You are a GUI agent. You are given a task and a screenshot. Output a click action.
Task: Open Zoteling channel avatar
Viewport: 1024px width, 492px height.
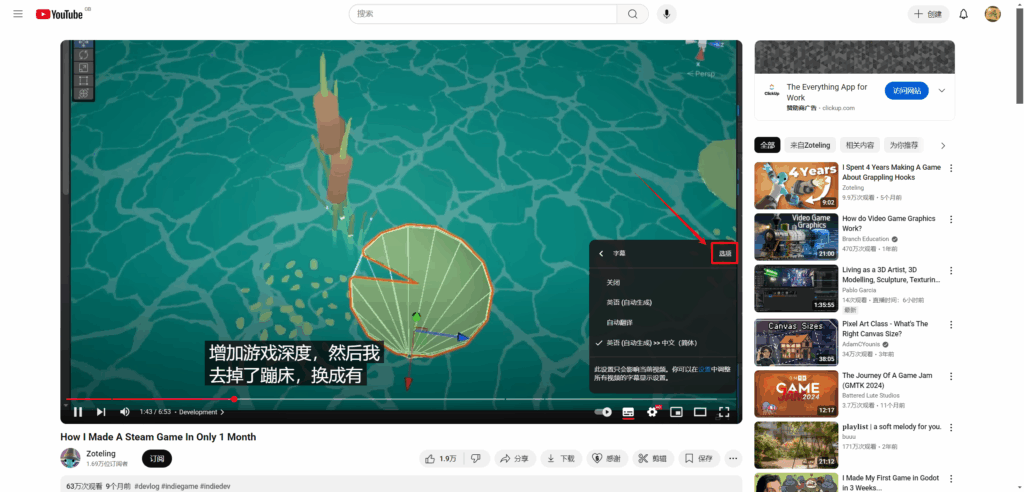coord(70,458)
